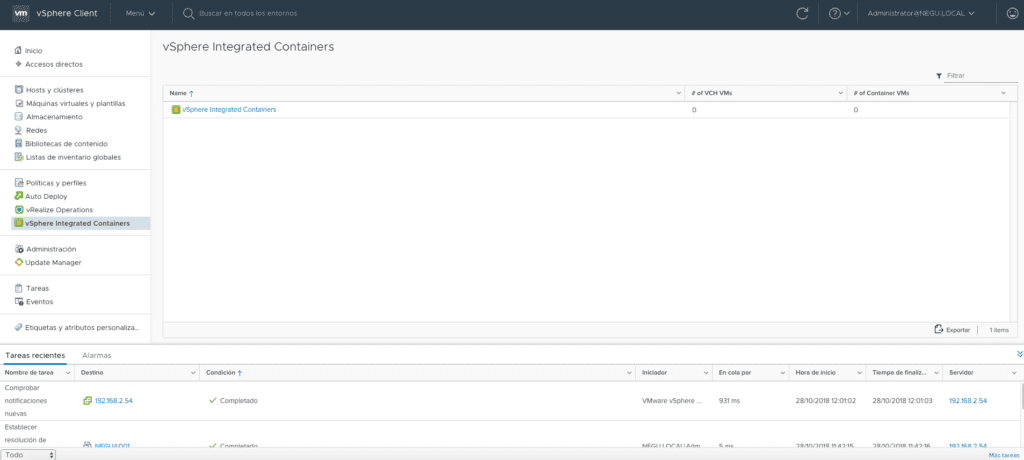The height and width of the screenshot is (460, 1024).
Task: Click the Administración icon
Action: click(x=19, y=249)
